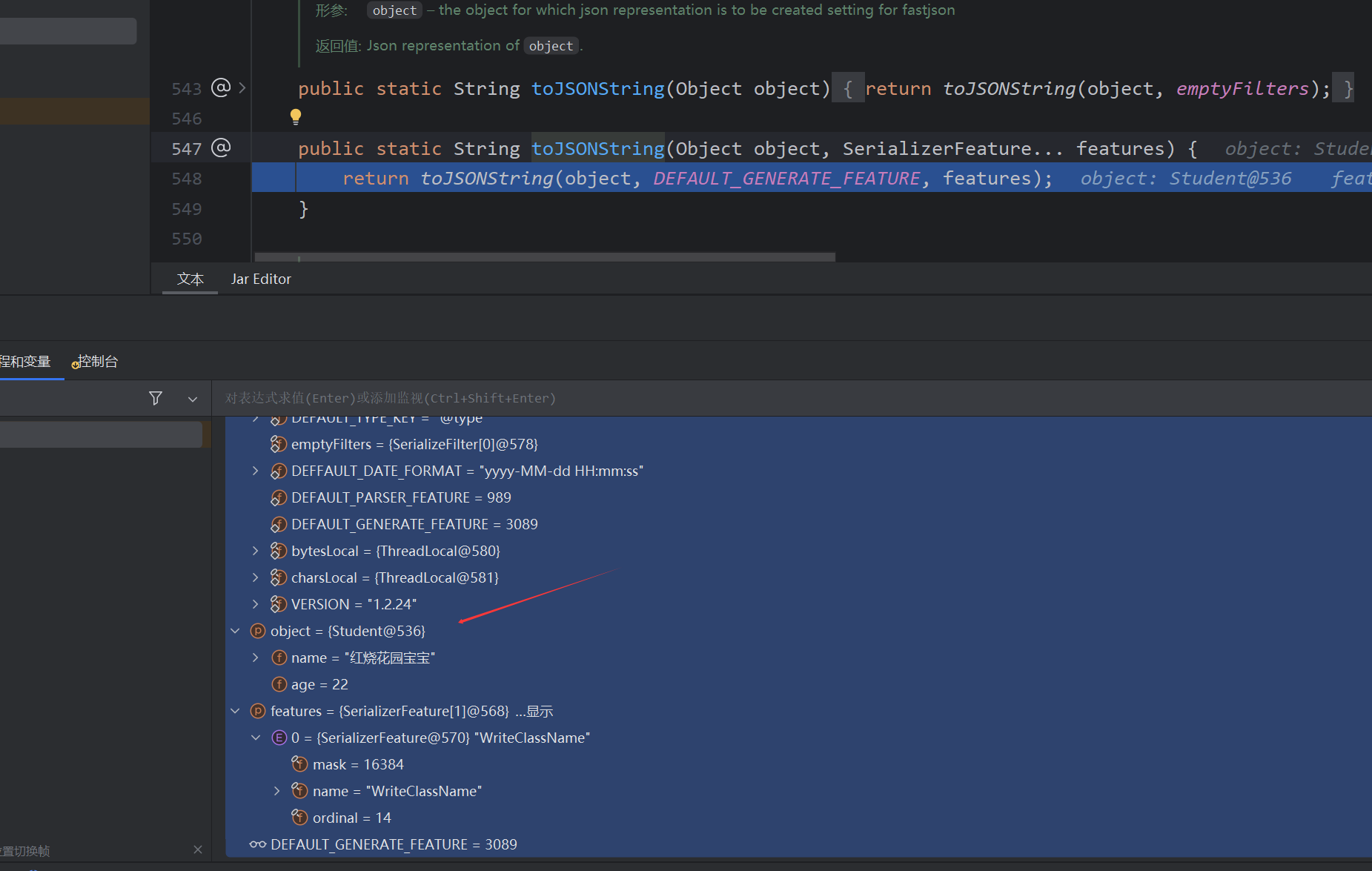Screen dimensions: 1372x871
Task: Open the 控制台 console tab
Action: (97, 362)
